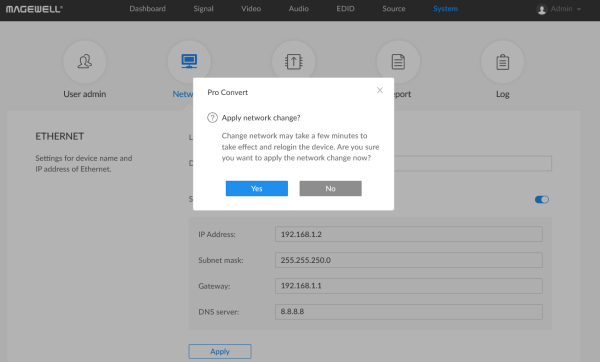600x362 pixels.
Task: Close the Pro Convert dialog
Action: (x=380, y=90)
